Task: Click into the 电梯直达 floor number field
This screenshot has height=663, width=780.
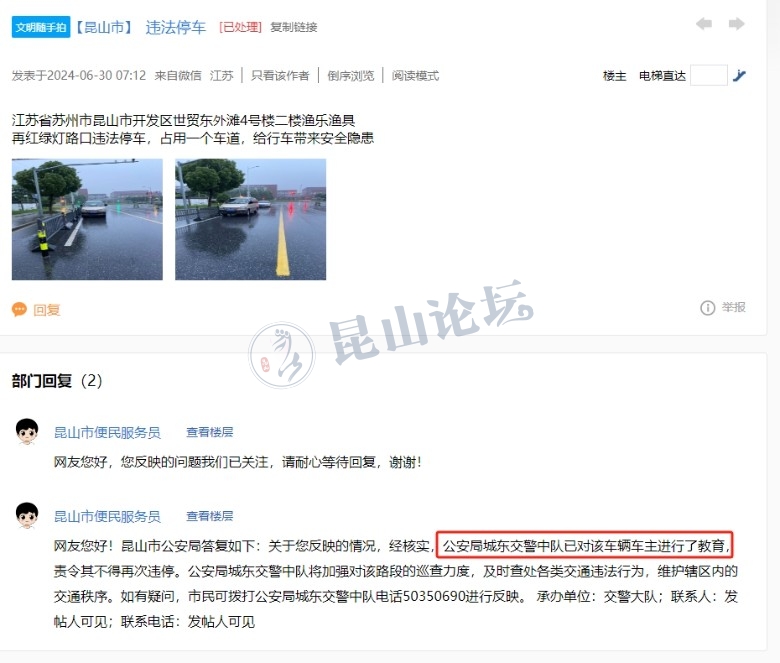Action: 709,76
